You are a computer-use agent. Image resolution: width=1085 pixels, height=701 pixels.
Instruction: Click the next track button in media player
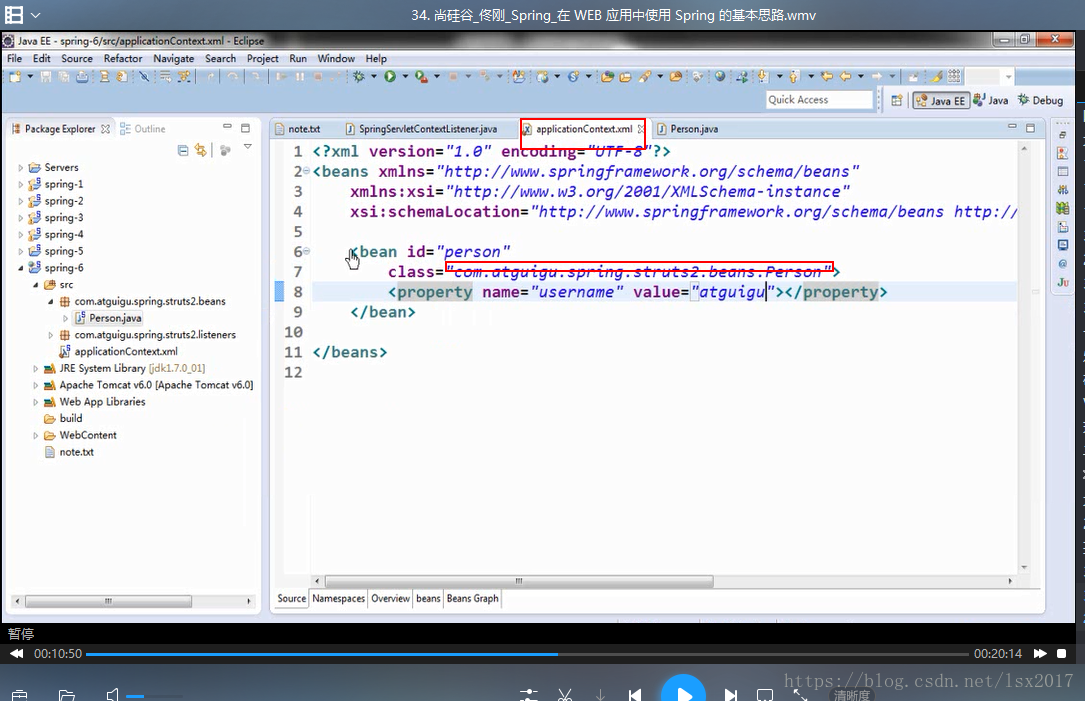(731, 694)
